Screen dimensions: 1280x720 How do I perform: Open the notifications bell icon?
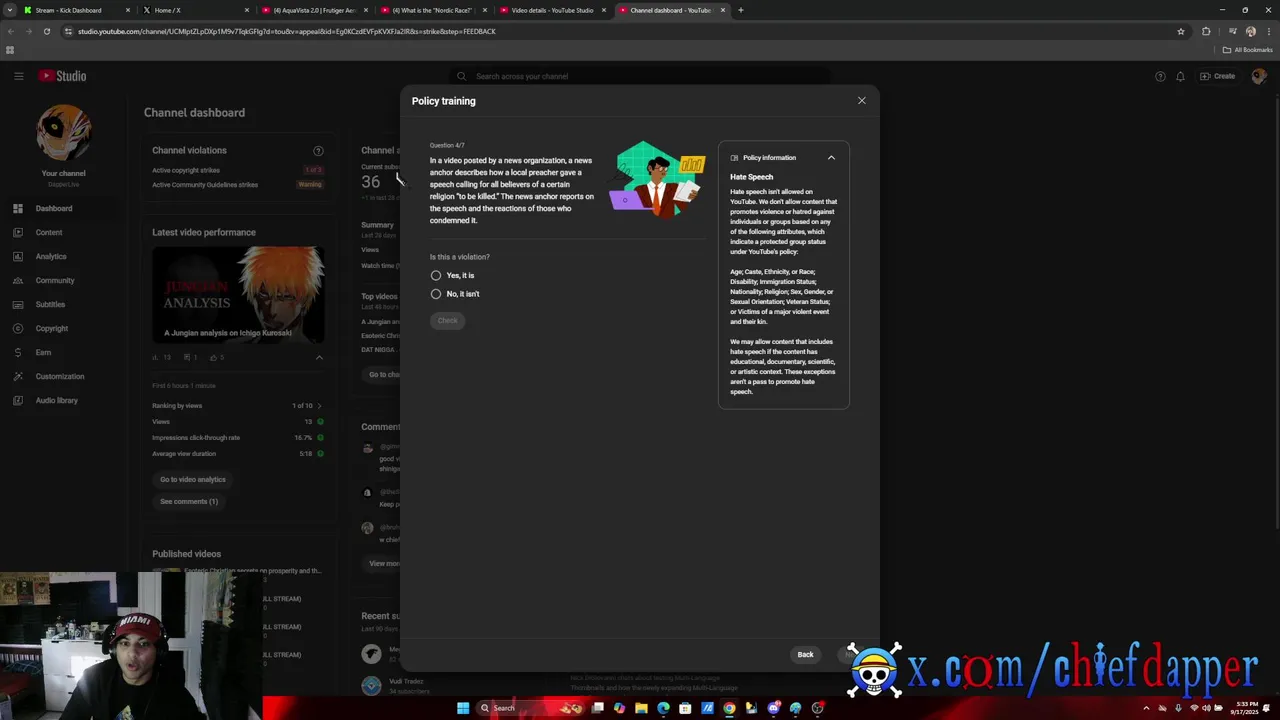pyautogui.click(x=1180, y=76)
